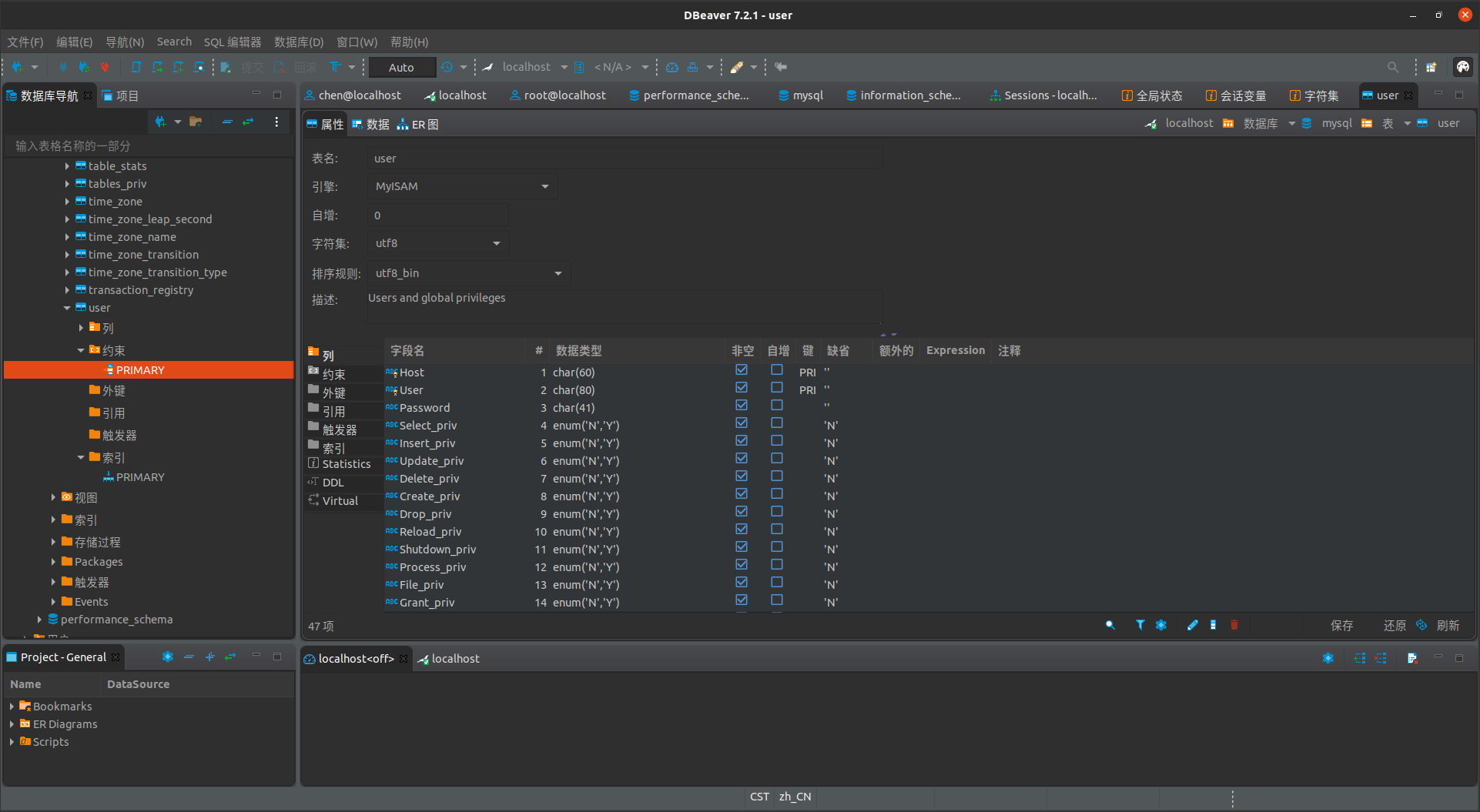Viewport: 1480px width, 812px height.
Task: Open the 文件(F) menu
Action: pyautogui.click(x=25, y=42)
